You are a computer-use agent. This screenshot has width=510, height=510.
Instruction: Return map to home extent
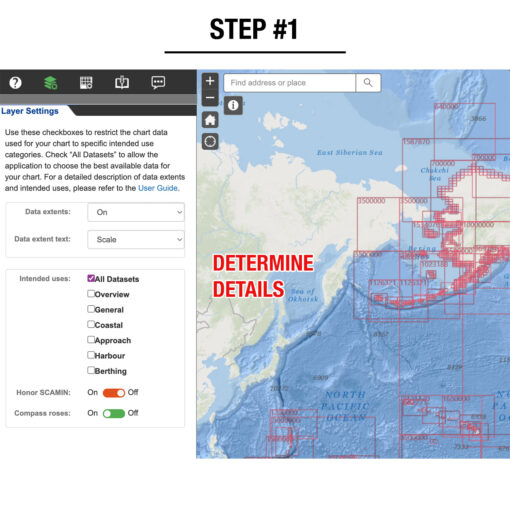210,120
